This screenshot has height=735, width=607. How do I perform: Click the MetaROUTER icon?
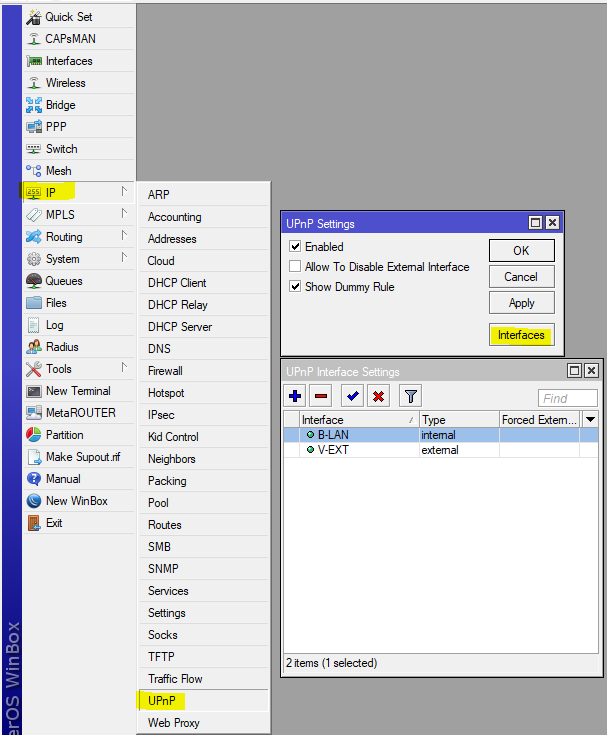(x=34, y=413)
